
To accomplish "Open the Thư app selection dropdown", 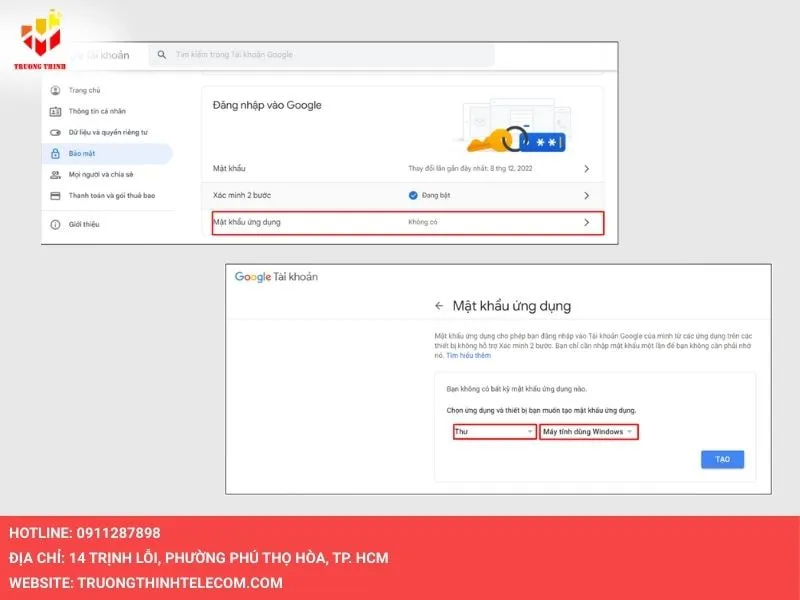I will pyautogui.click(x=494, y=432).
